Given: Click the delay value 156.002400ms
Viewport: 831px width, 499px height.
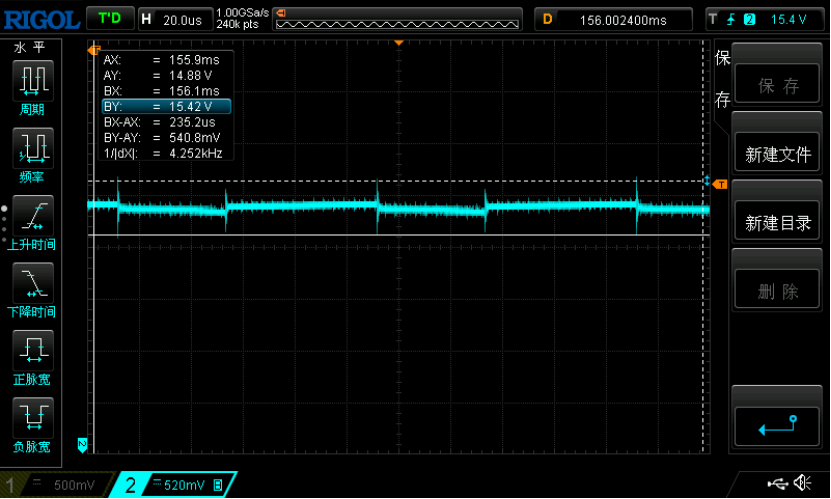Looking at the screenshot, I should pyautogui.click(x=623, y=20).
